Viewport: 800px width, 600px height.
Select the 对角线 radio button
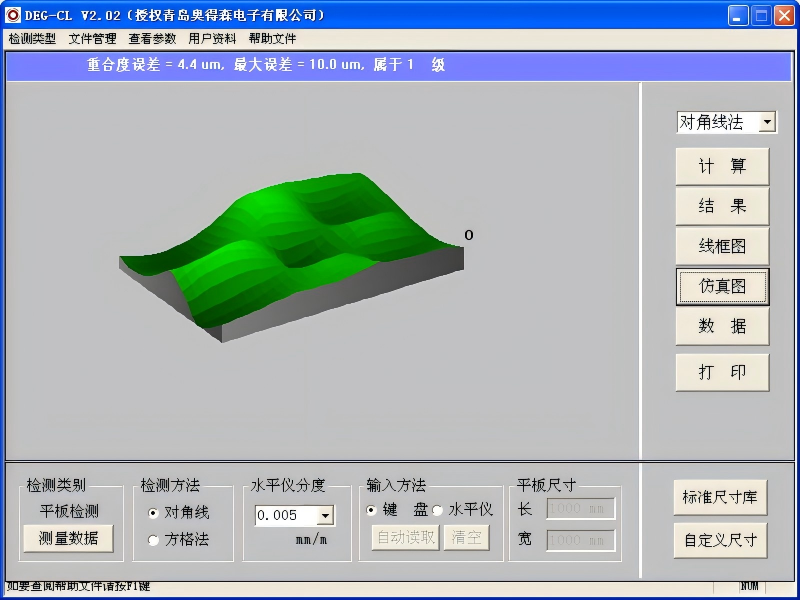[x=153, y=513]
